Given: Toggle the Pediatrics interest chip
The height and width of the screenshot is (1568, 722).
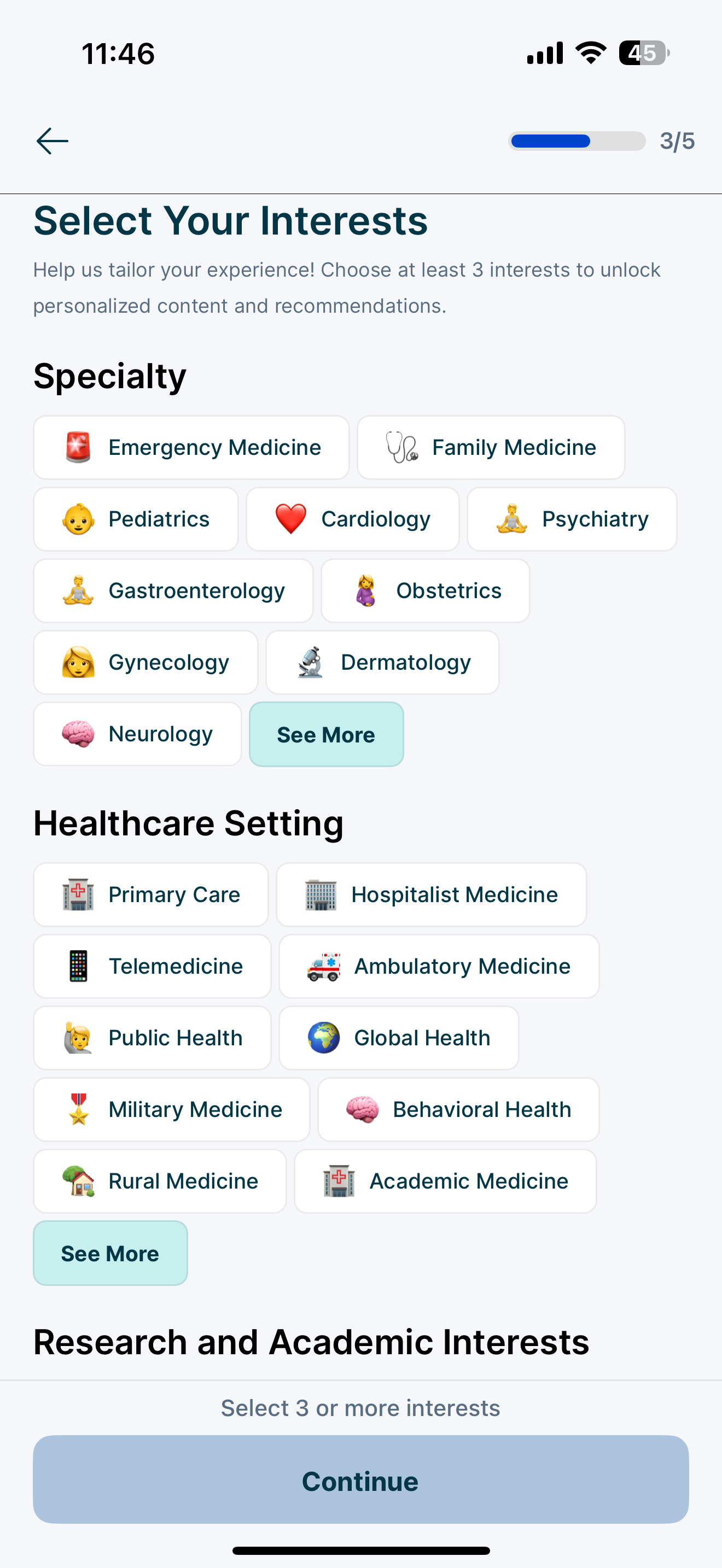Looking at the screenshot, I should pos(136,519).
